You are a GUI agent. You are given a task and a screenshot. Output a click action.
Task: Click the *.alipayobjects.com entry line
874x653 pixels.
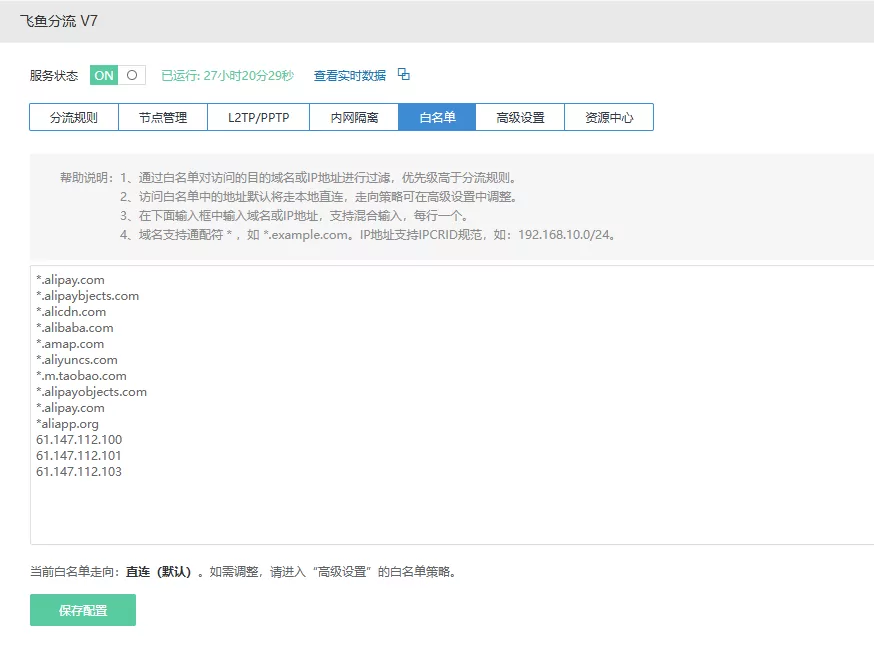[x=91, y=392]
